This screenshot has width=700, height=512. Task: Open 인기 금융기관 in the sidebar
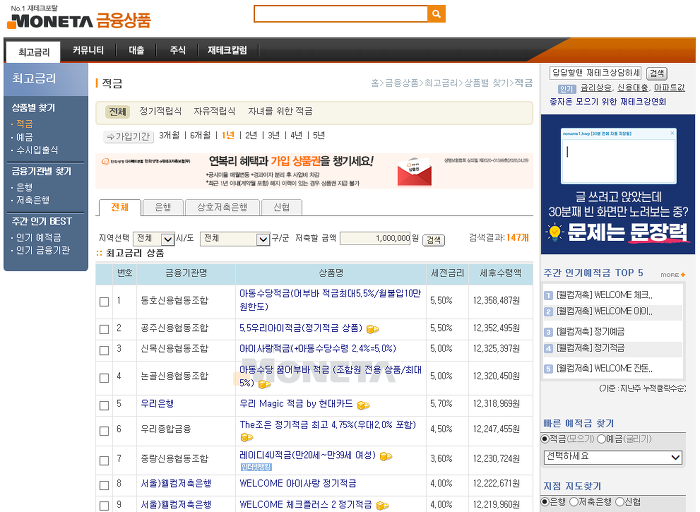[43, 250]
